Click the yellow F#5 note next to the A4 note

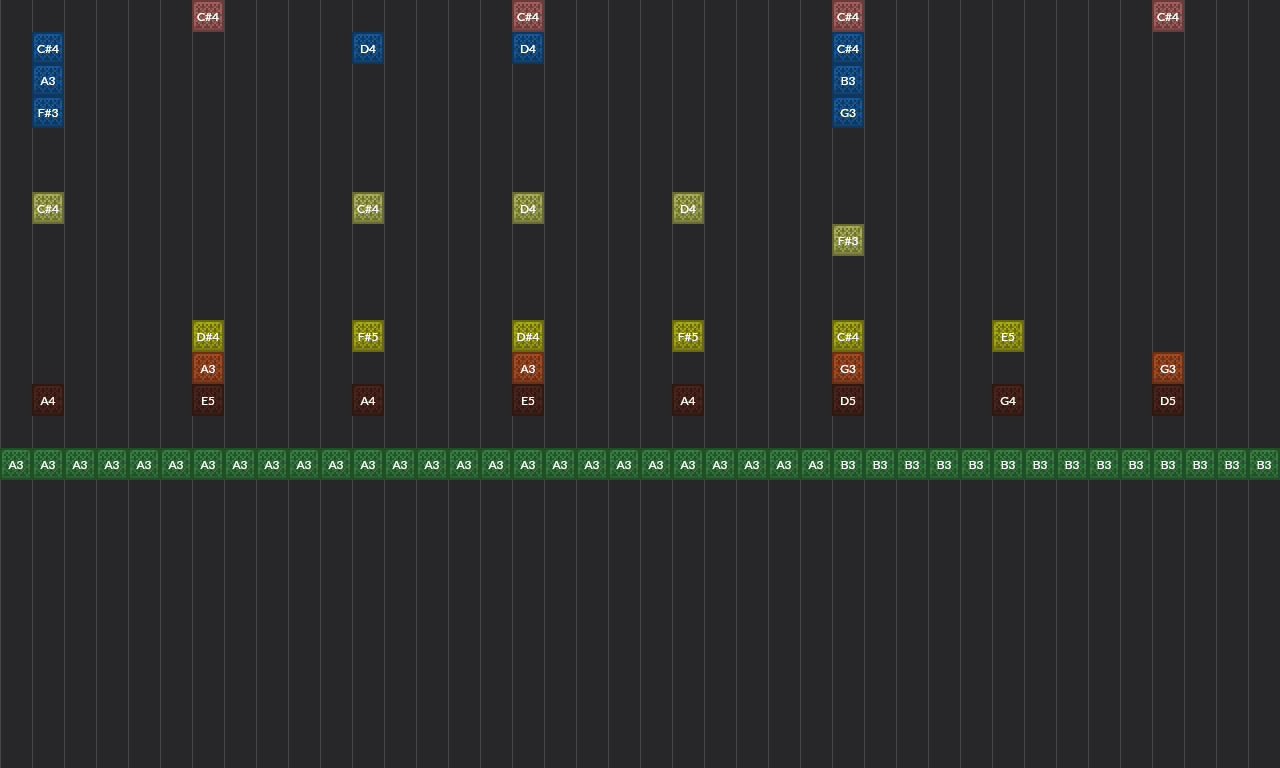(368, 336)
